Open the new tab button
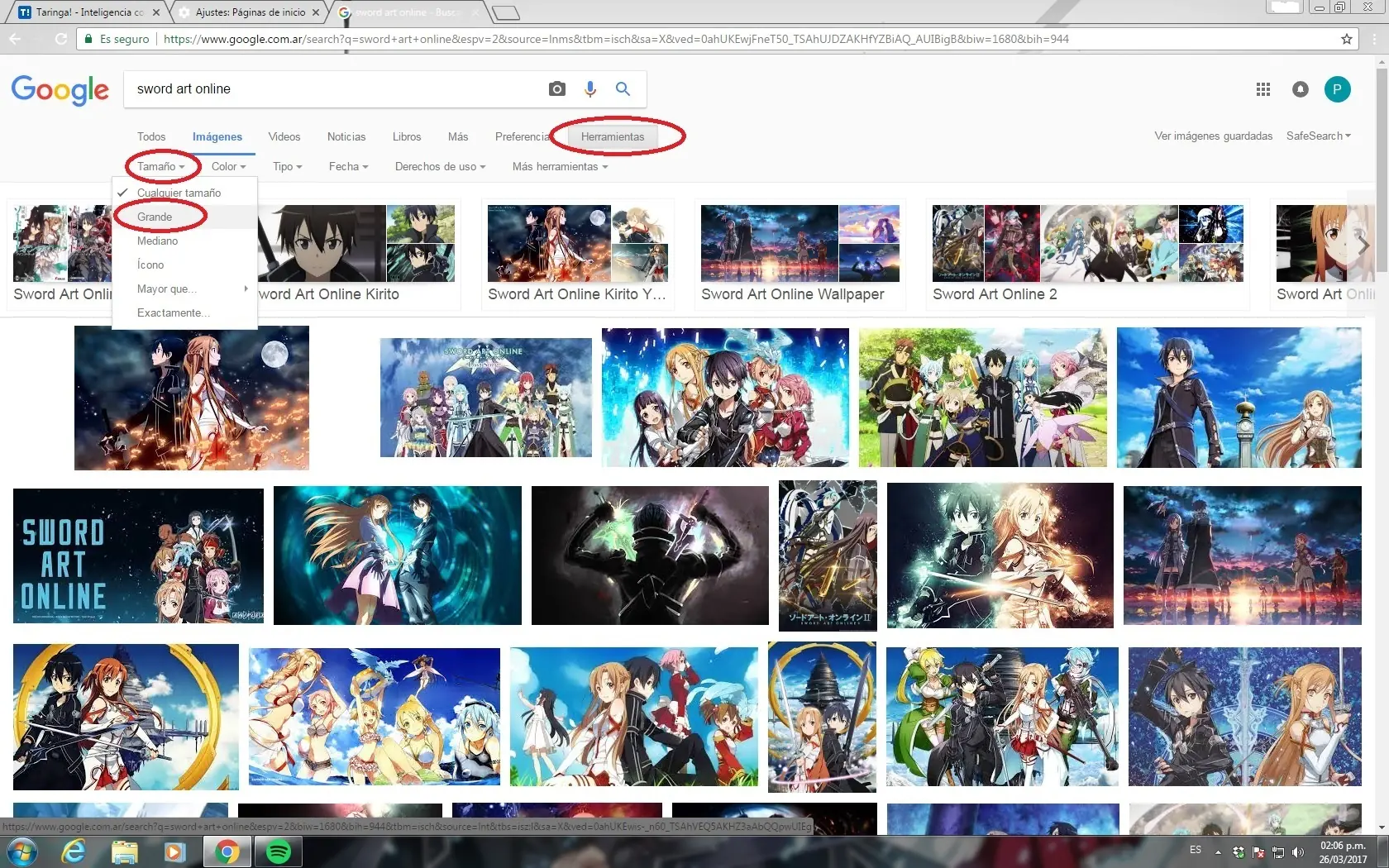 coord(505,12)
